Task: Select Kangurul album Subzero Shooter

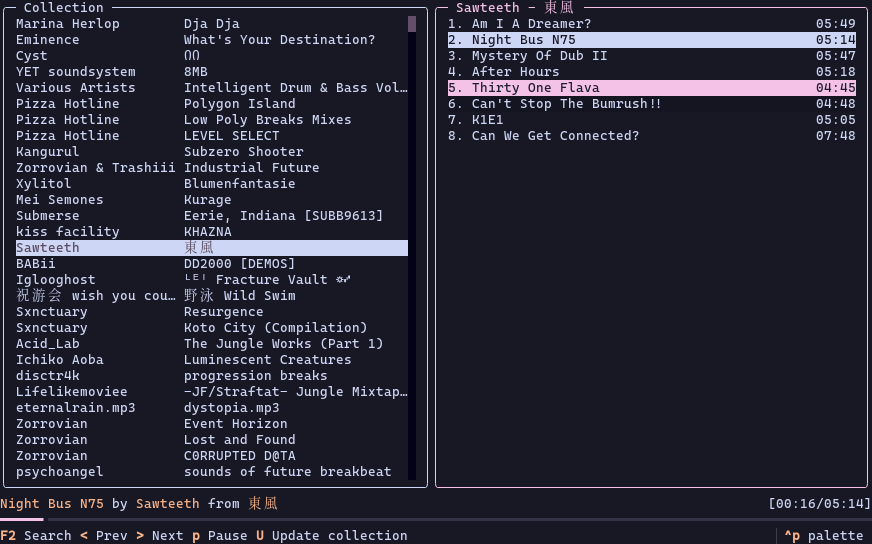Action: [x=211, y=152]
